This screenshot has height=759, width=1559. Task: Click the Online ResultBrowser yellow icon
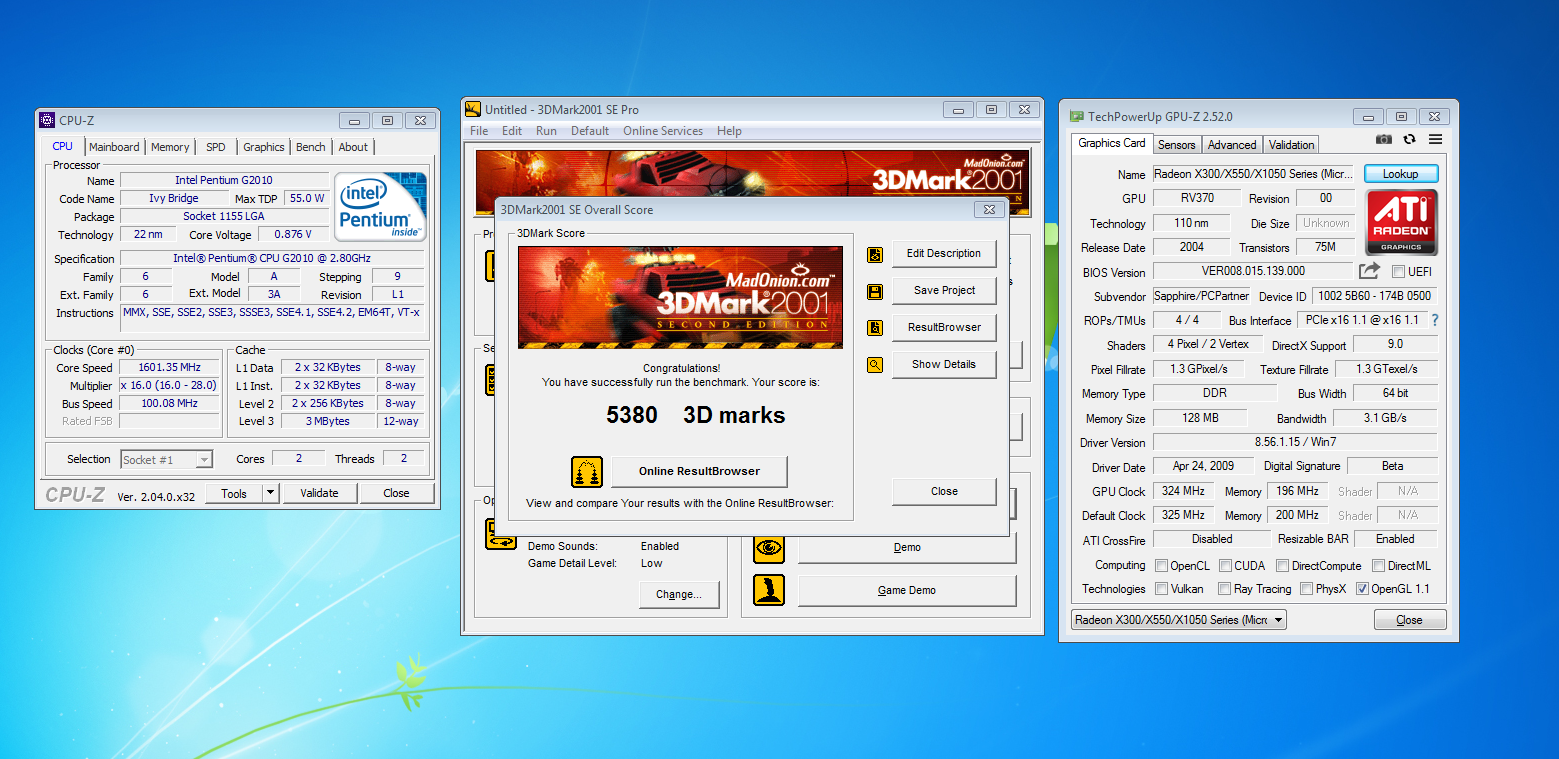(587, 471)
